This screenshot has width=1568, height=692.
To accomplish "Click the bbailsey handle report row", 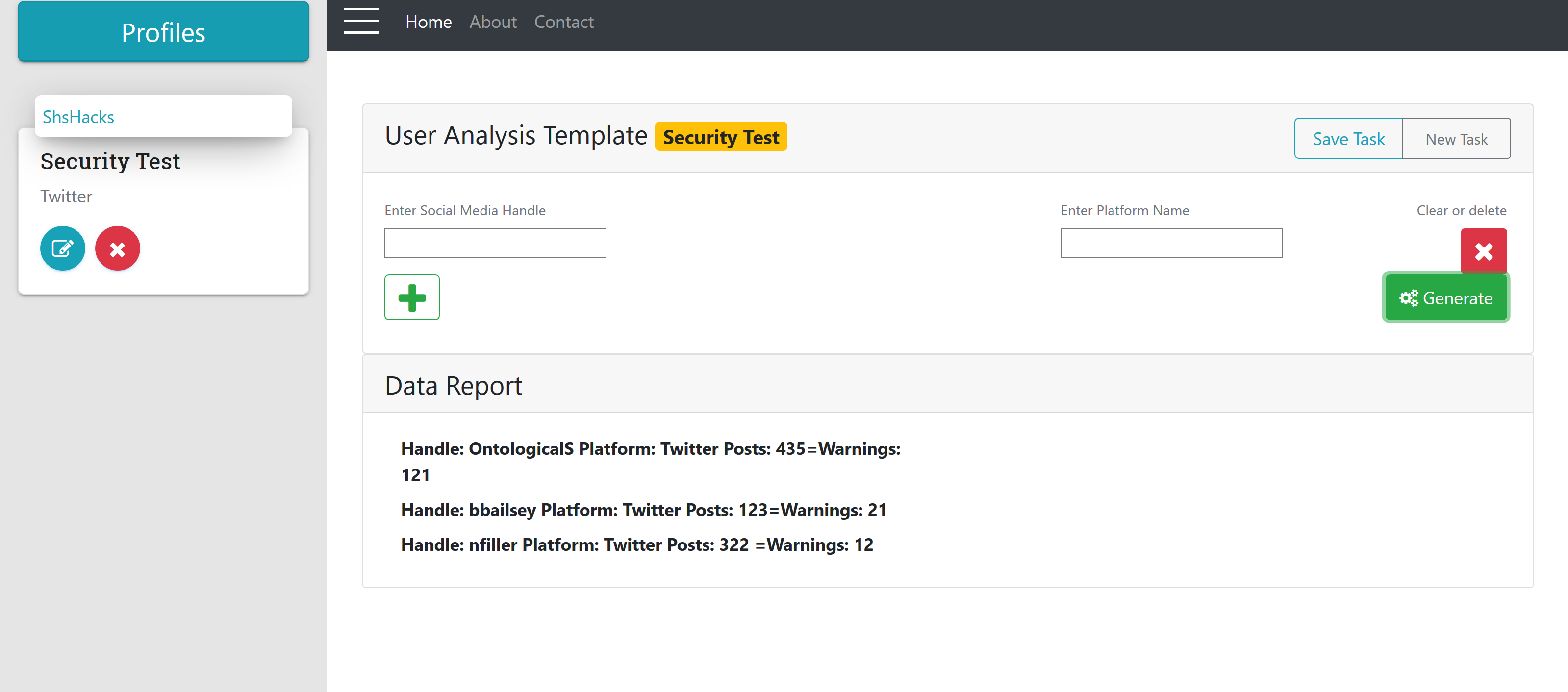I will click(x=643, y=509).
